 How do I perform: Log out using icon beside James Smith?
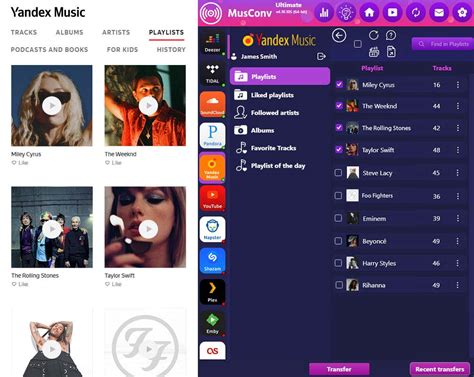coord(321,56)
